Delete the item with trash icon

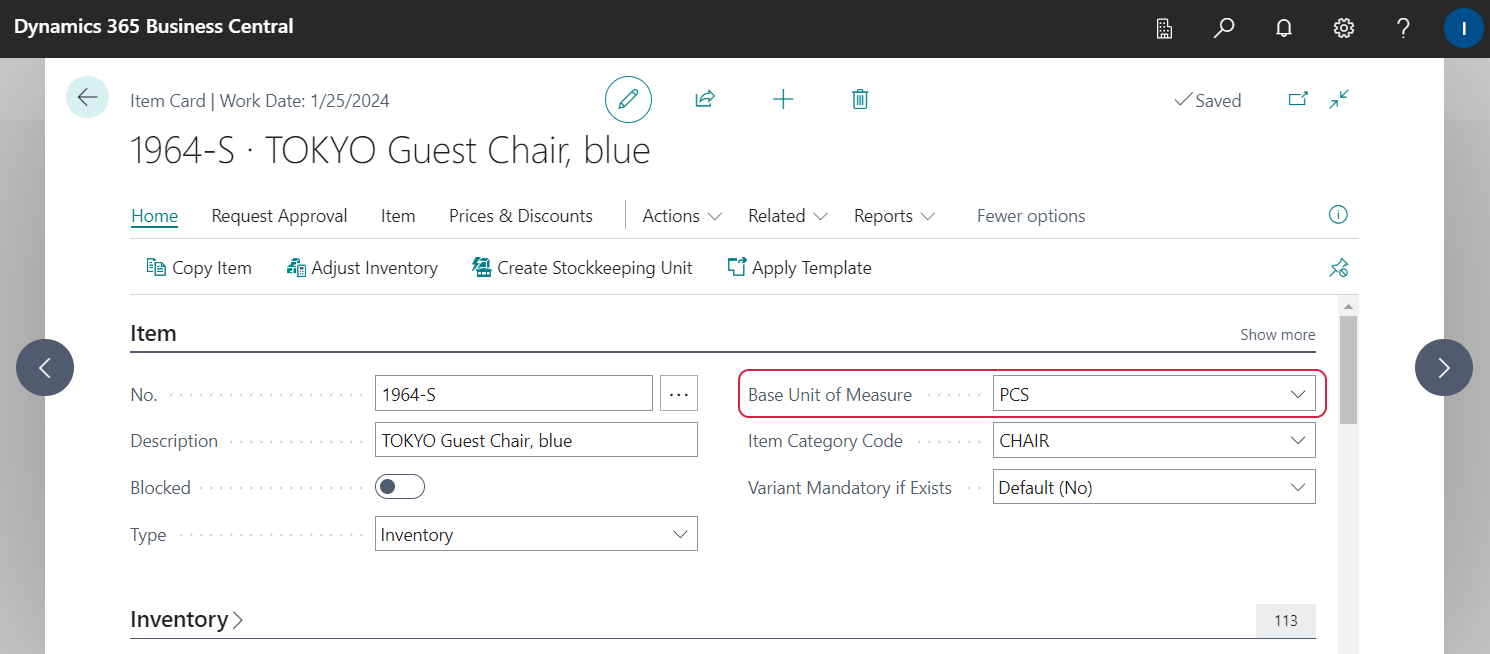coord(860,99)
